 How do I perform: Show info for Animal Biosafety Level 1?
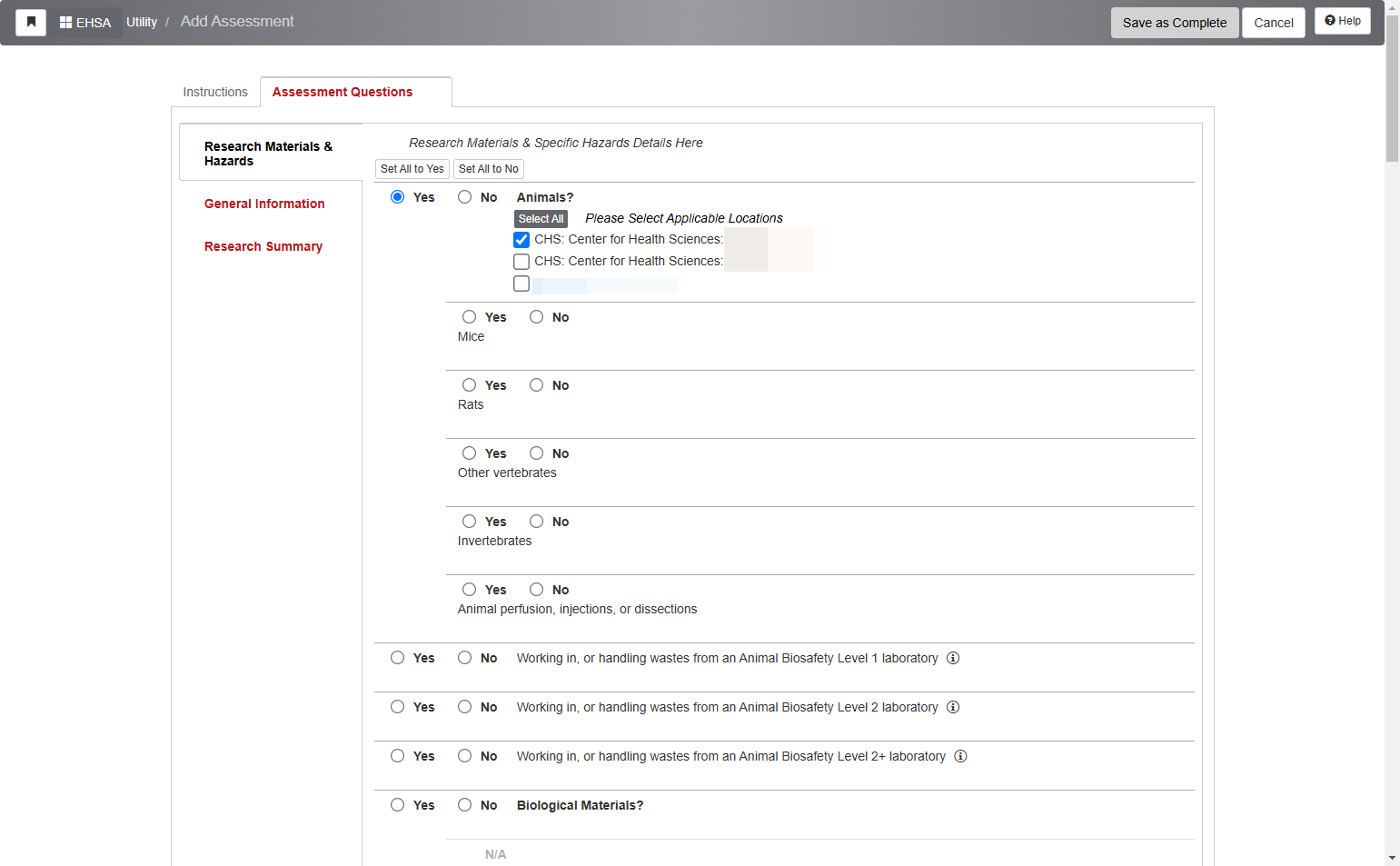point(953,658)
